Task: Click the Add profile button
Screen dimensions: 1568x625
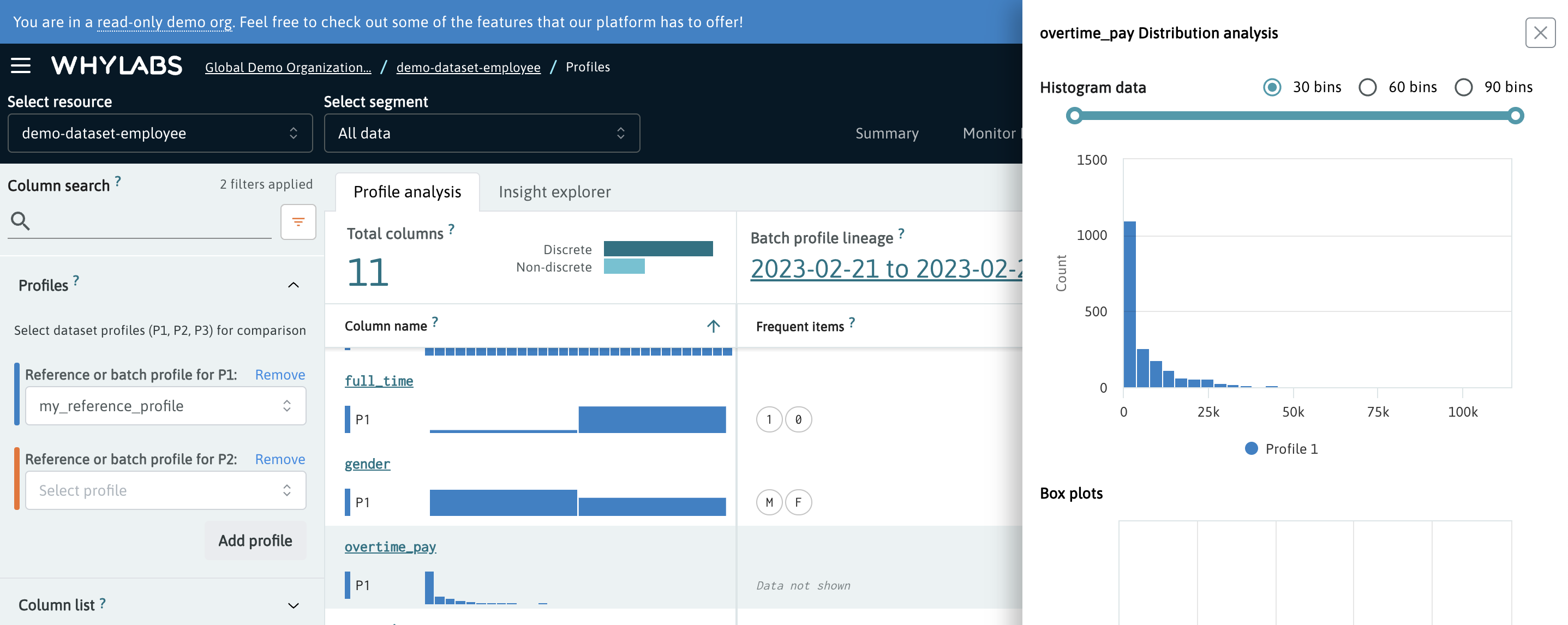Action: pos(255,540)
